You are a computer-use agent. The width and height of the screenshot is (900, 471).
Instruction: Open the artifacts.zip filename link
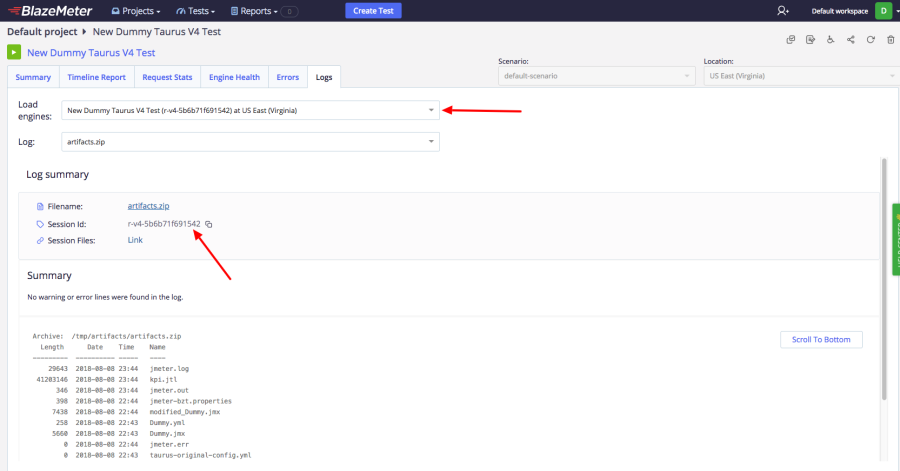[x=148, y=206]
